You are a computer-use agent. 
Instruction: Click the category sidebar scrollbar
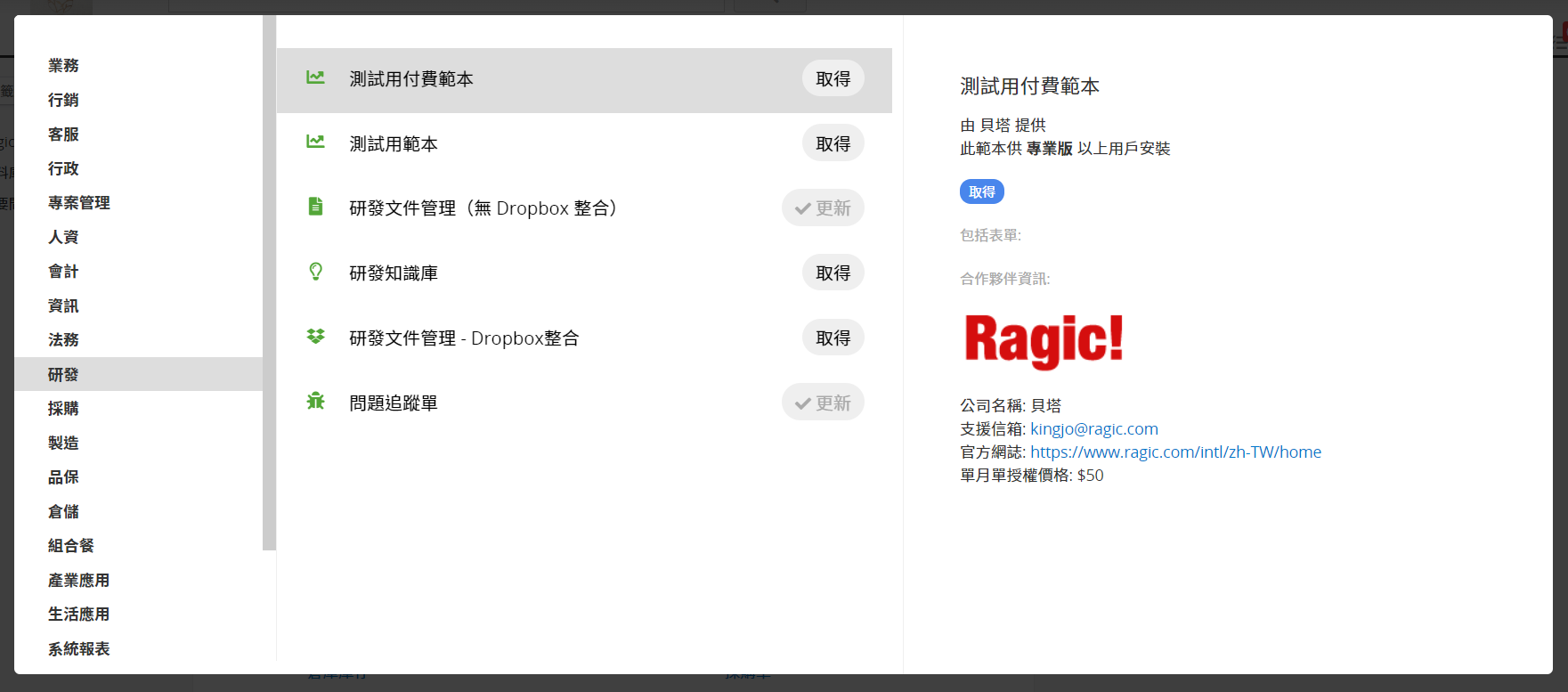[x=269, y=283]
